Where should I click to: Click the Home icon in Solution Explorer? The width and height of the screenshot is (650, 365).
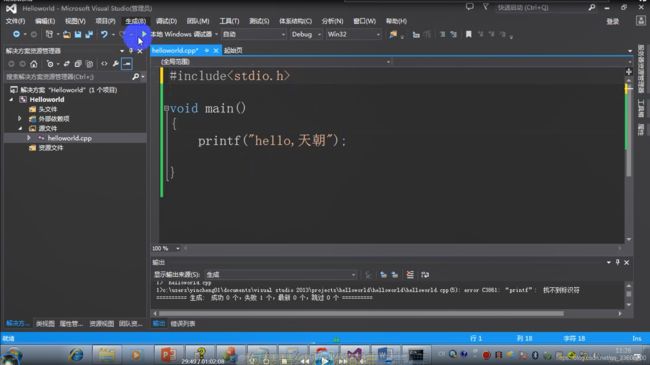click(34, 64)
